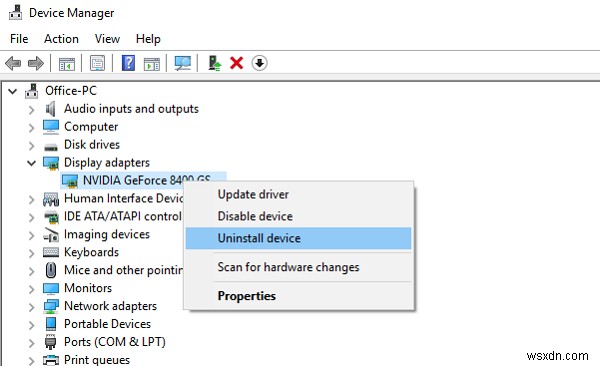
Task: Click the Update driver toolbar icon
Action: coord(214,63)
